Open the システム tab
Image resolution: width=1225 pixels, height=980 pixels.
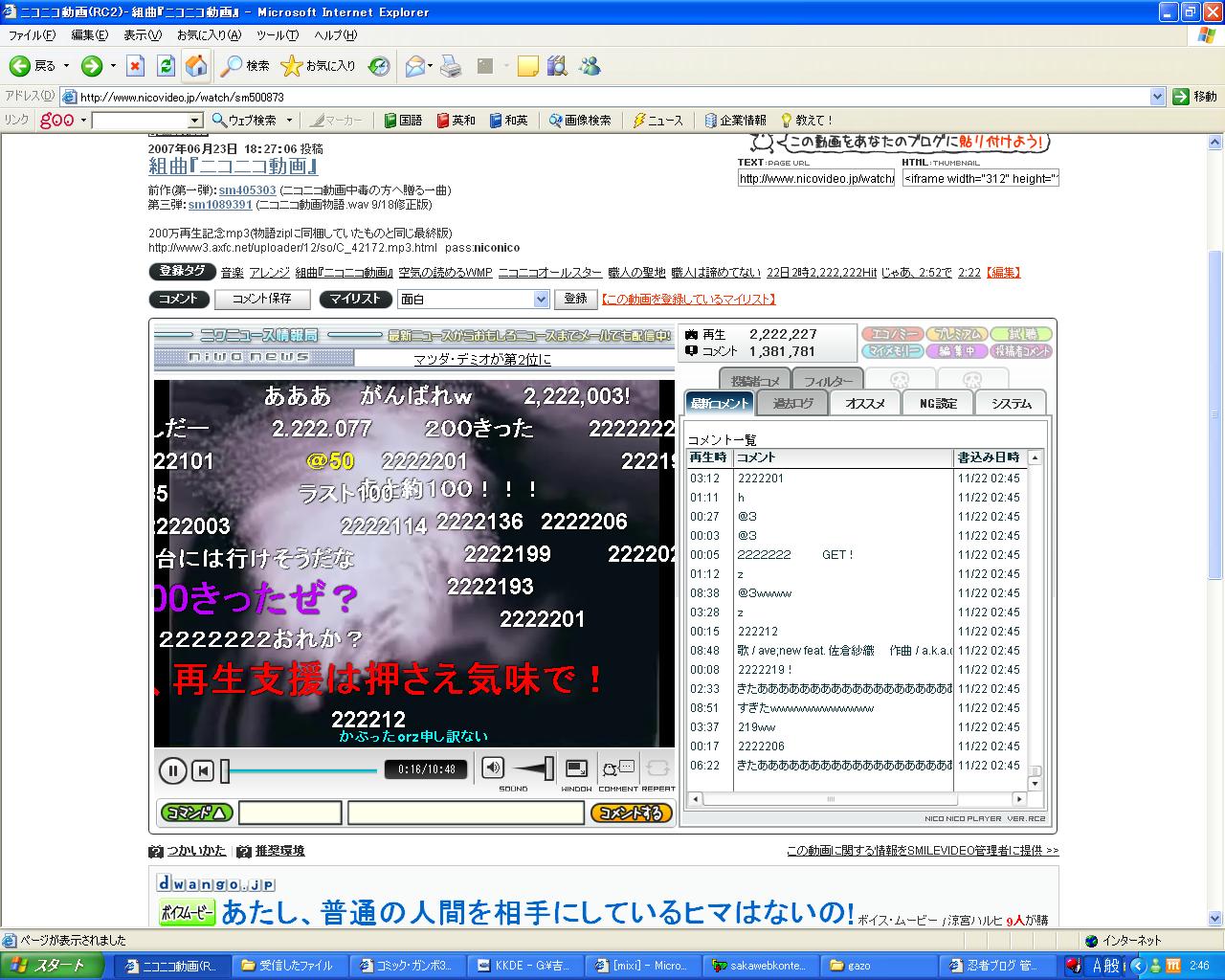pyautogui.click(x=1011, y=403)
